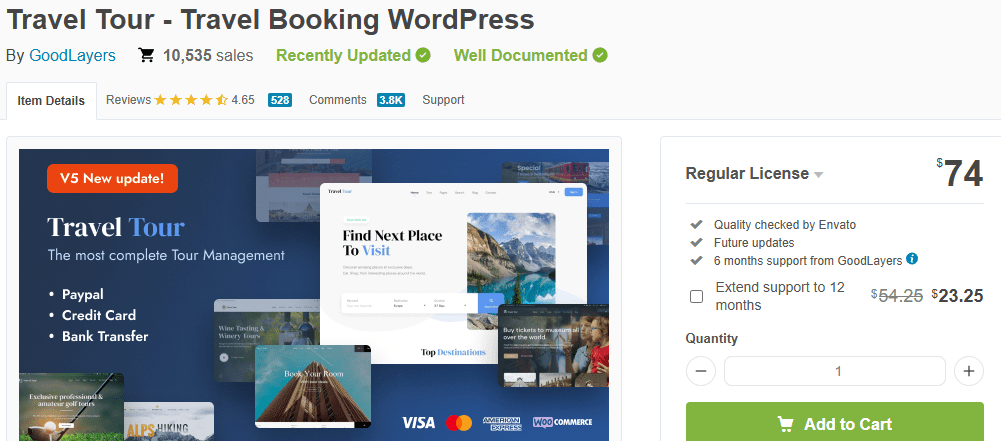Image resolution: width=1001 pixels, height=441 pixels.
Task: Click the 528 reviews count badge
Action: tap(280, 100)
